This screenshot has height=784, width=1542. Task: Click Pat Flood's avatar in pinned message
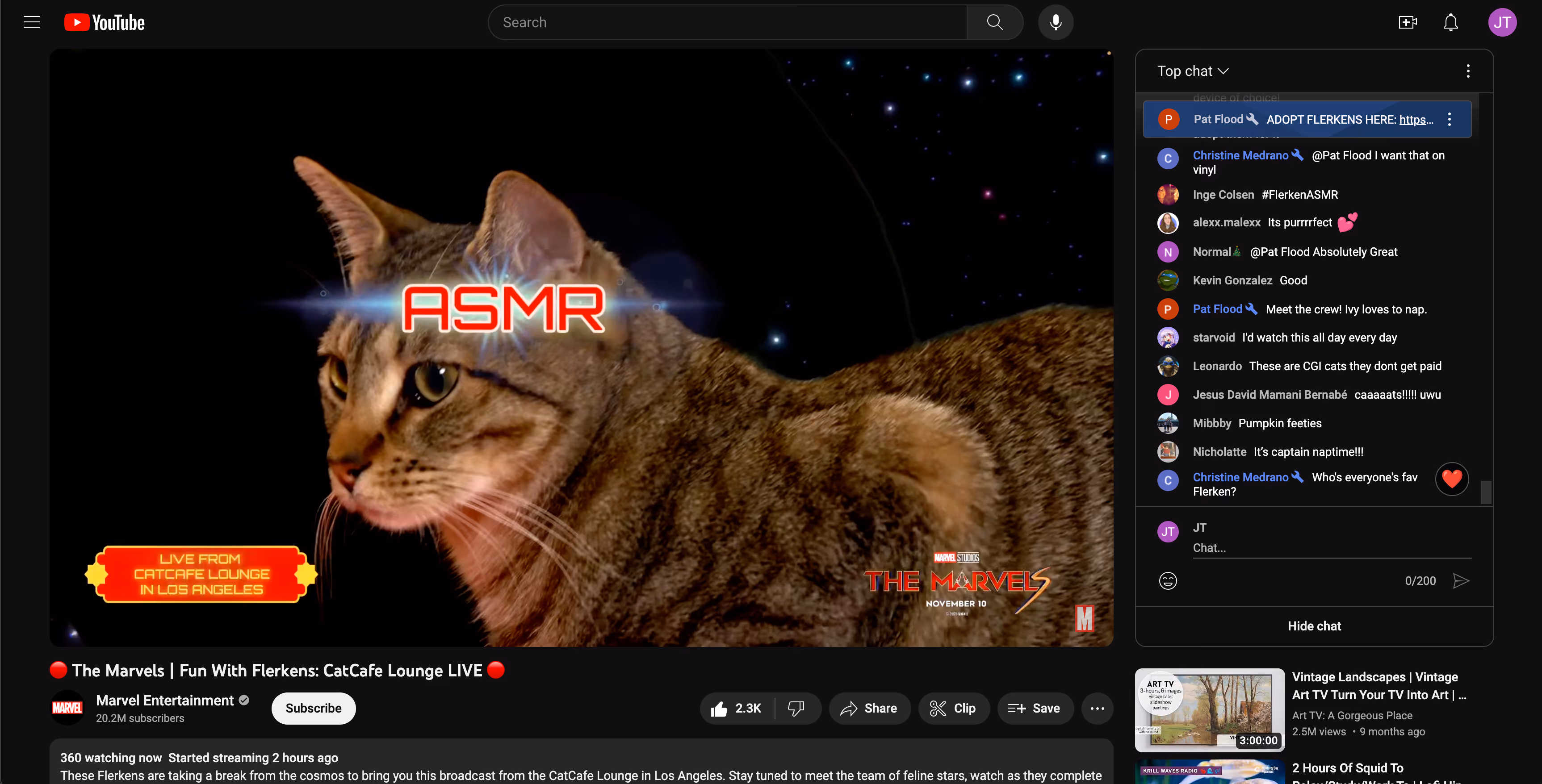[1168, 120]
